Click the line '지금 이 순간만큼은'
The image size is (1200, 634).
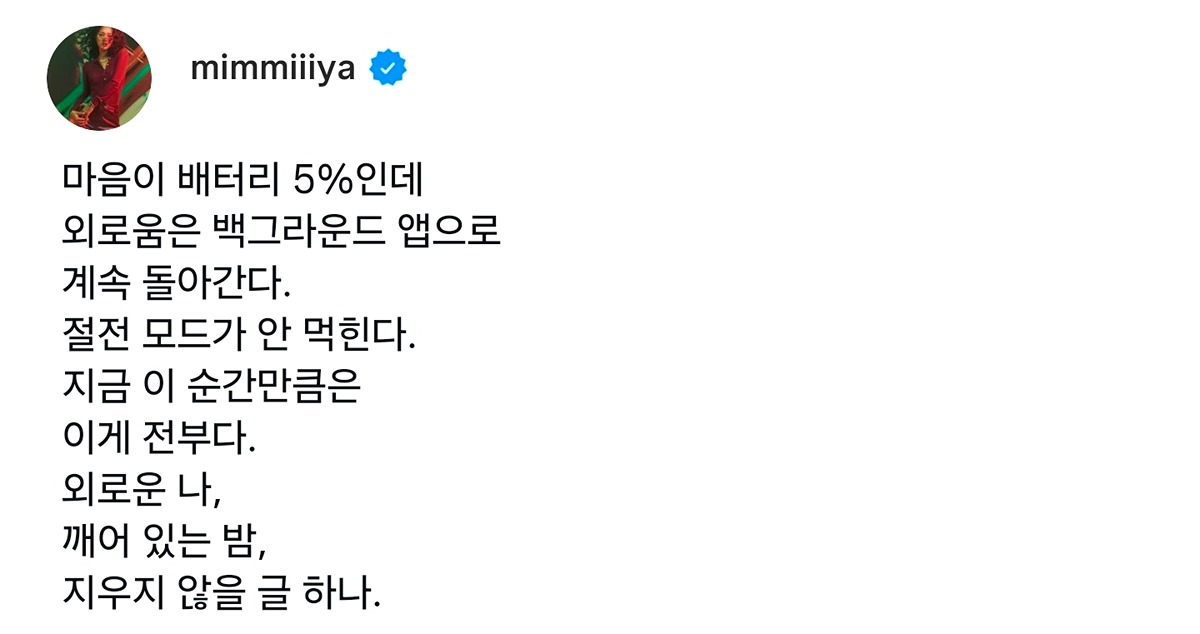[x=209, y=390]
